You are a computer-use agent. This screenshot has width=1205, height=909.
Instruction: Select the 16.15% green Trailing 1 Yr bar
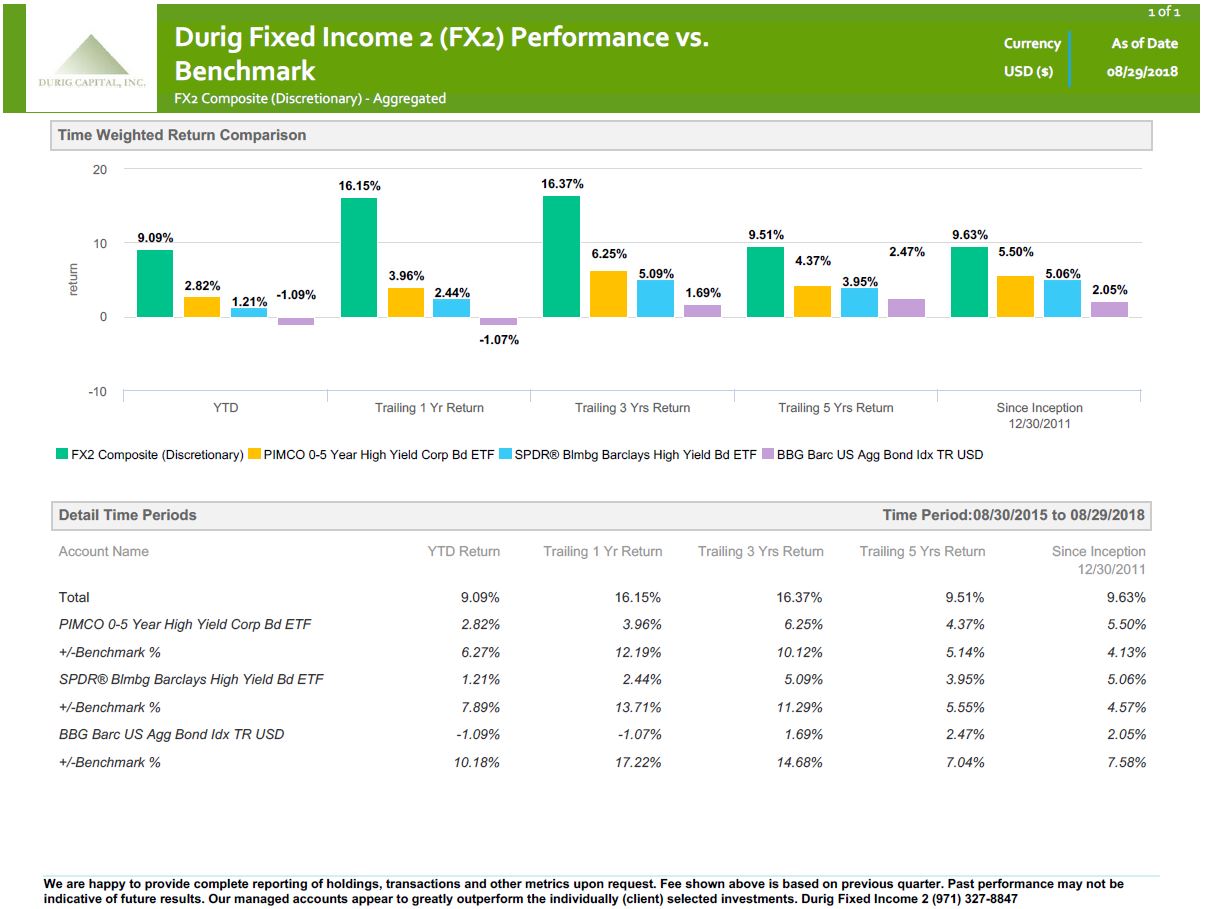359,258
